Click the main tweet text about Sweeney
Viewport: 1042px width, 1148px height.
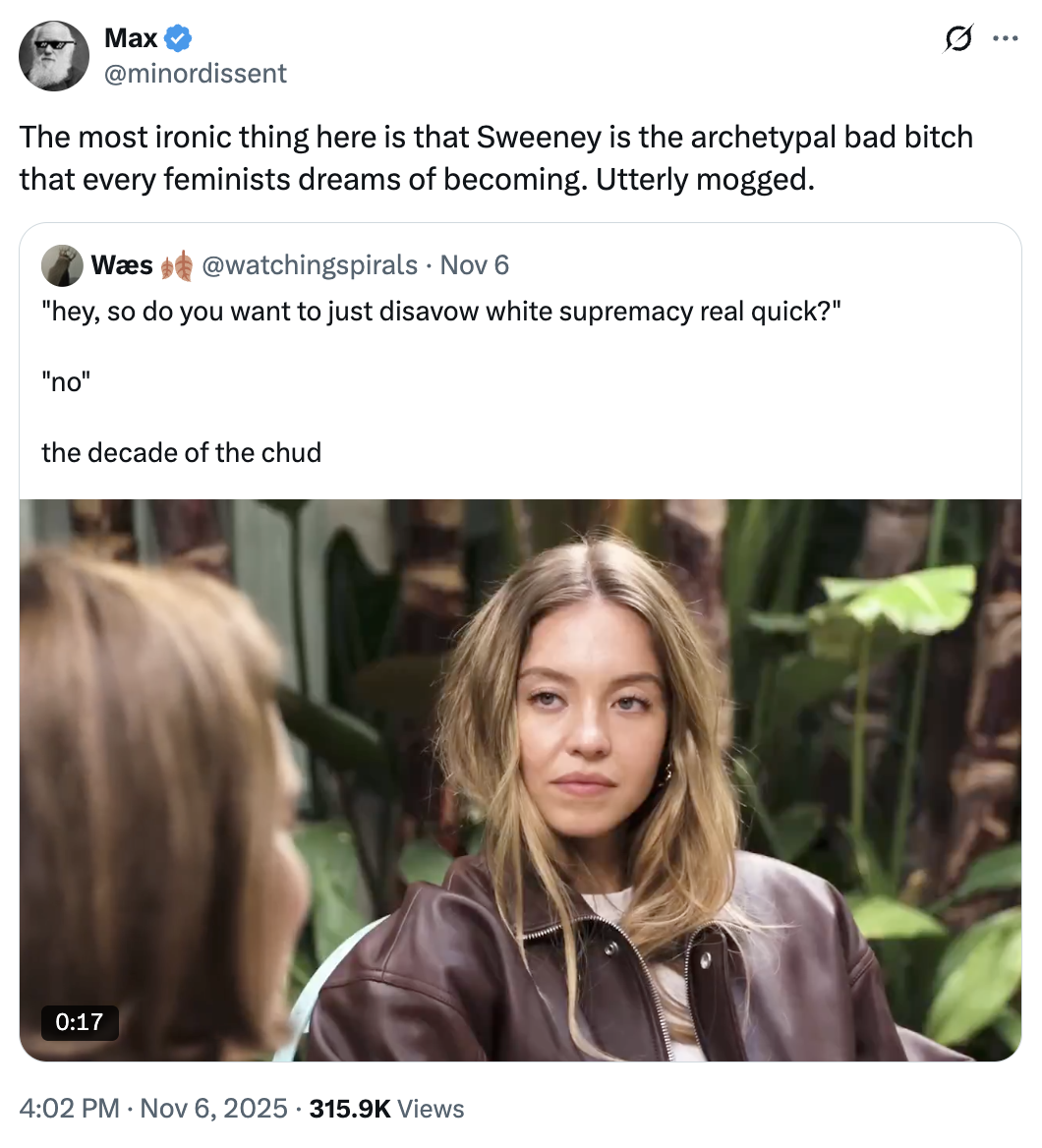pos(495,157)
